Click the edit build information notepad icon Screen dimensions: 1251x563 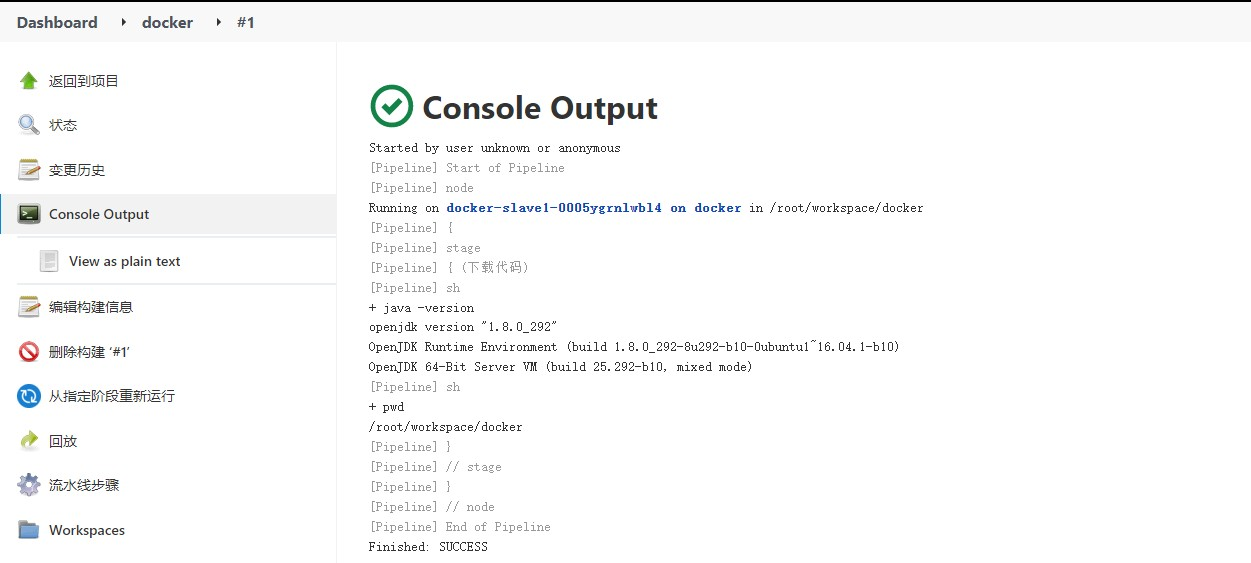tap(29, 307)
